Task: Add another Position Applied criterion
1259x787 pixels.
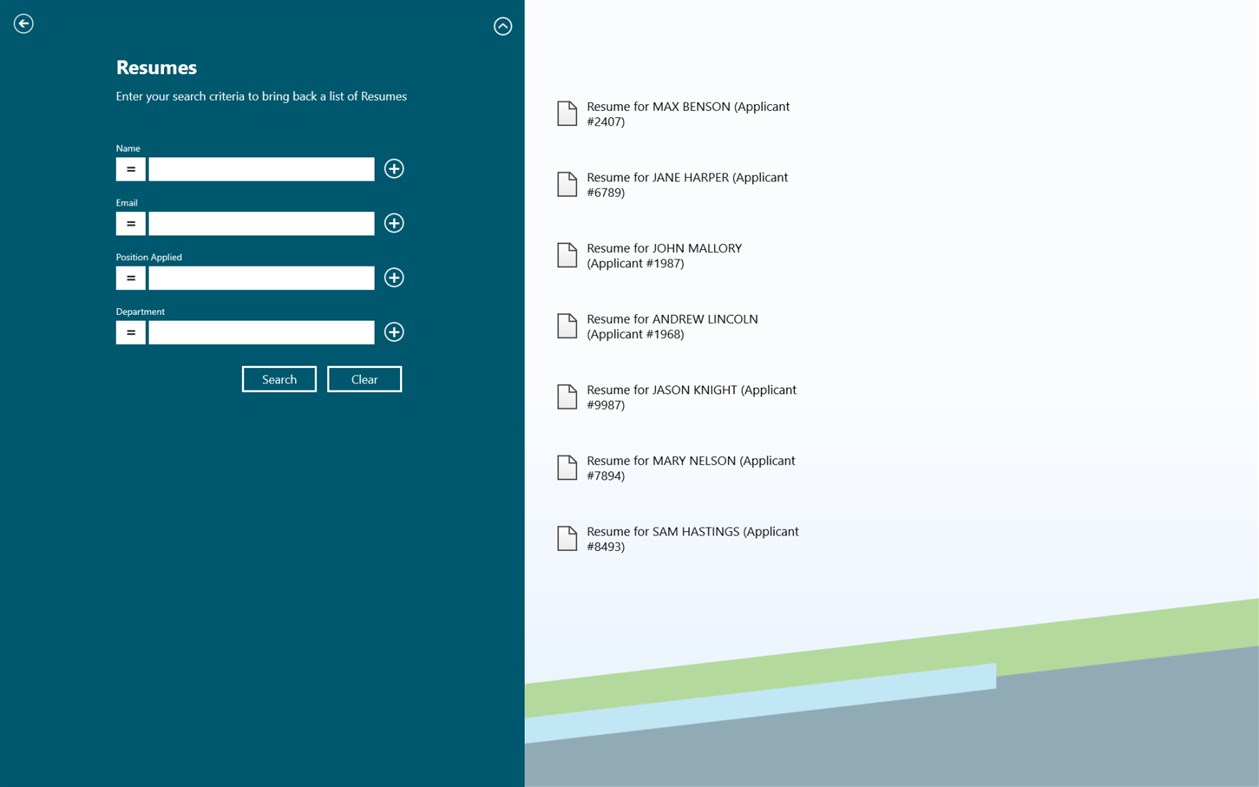Action: click(x=393, y=277)
